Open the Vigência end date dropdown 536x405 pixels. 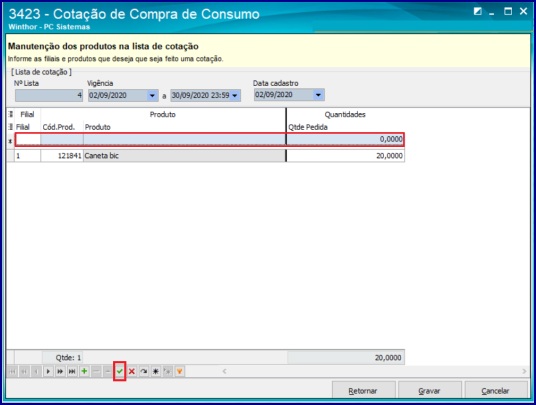(235, 96)
